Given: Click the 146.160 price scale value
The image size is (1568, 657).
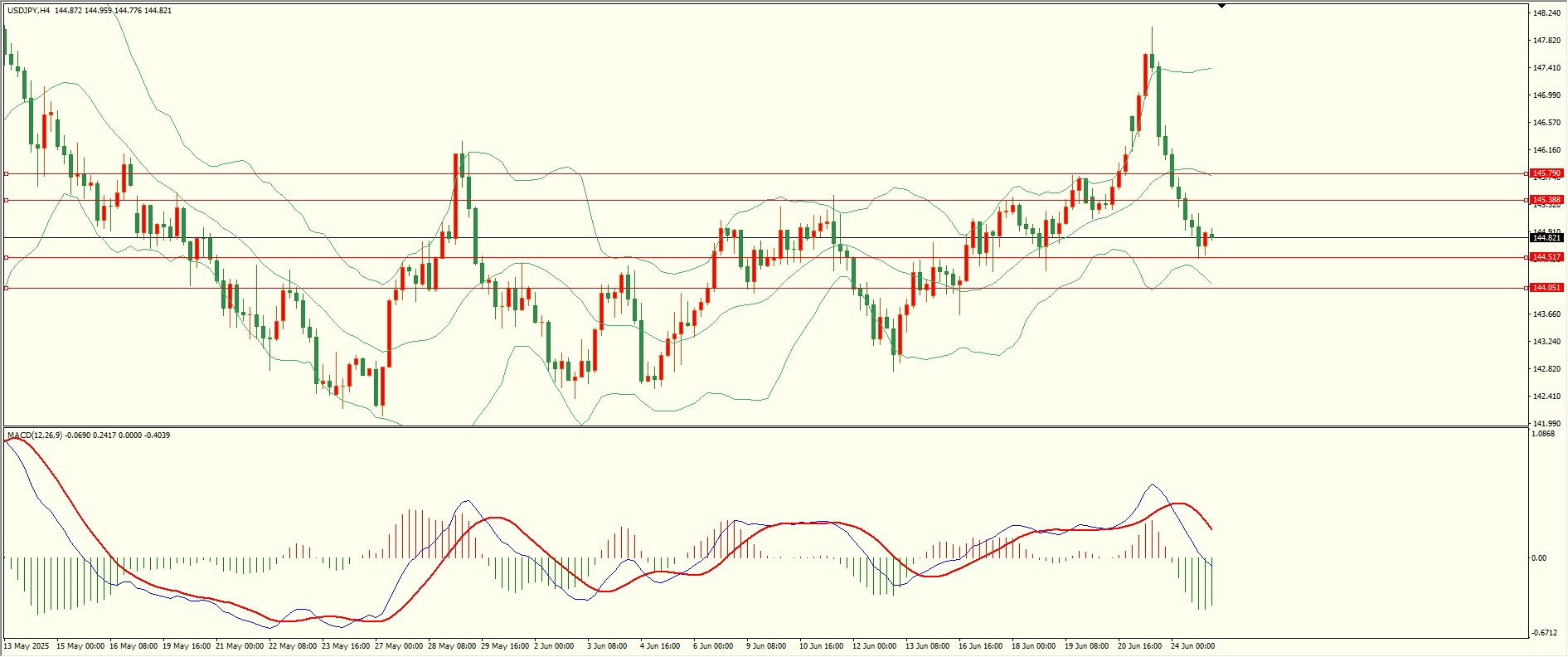Looking at the screenshot, I should [x=1546, y=150].
